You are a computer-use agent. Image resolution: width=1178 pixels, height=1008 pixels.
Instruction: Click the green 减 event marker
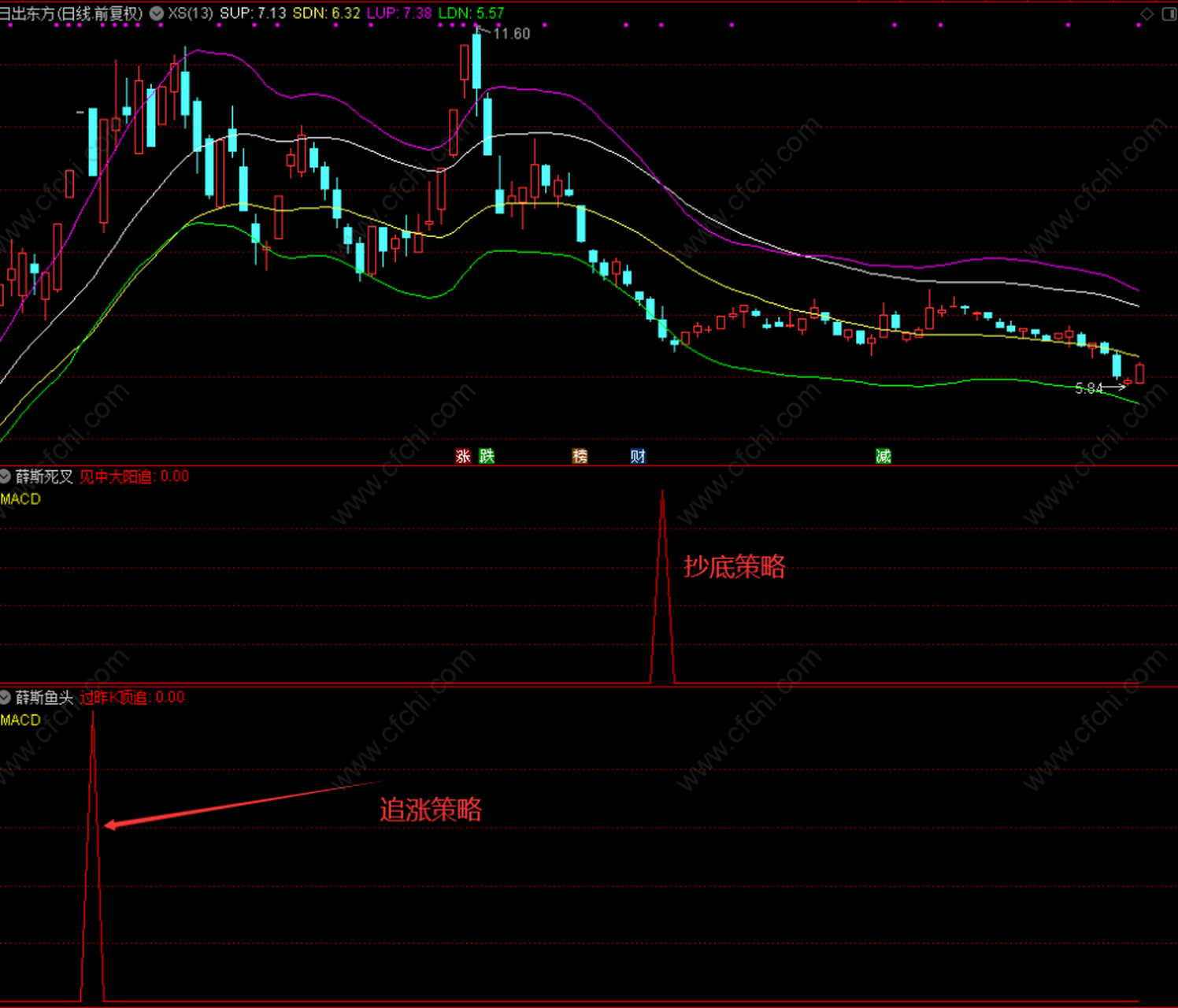point(883,456)
